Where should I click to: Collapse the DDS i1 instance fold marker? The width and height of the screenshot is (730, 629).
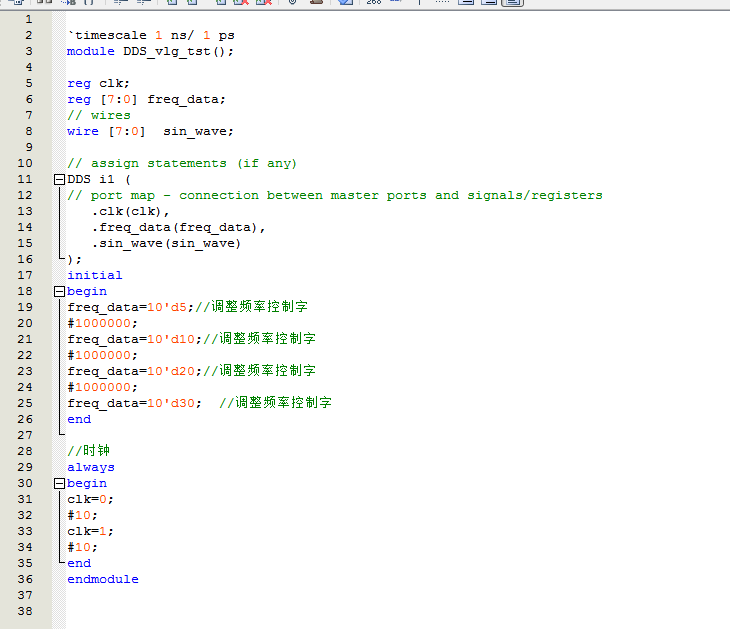[x=59, y=179]
